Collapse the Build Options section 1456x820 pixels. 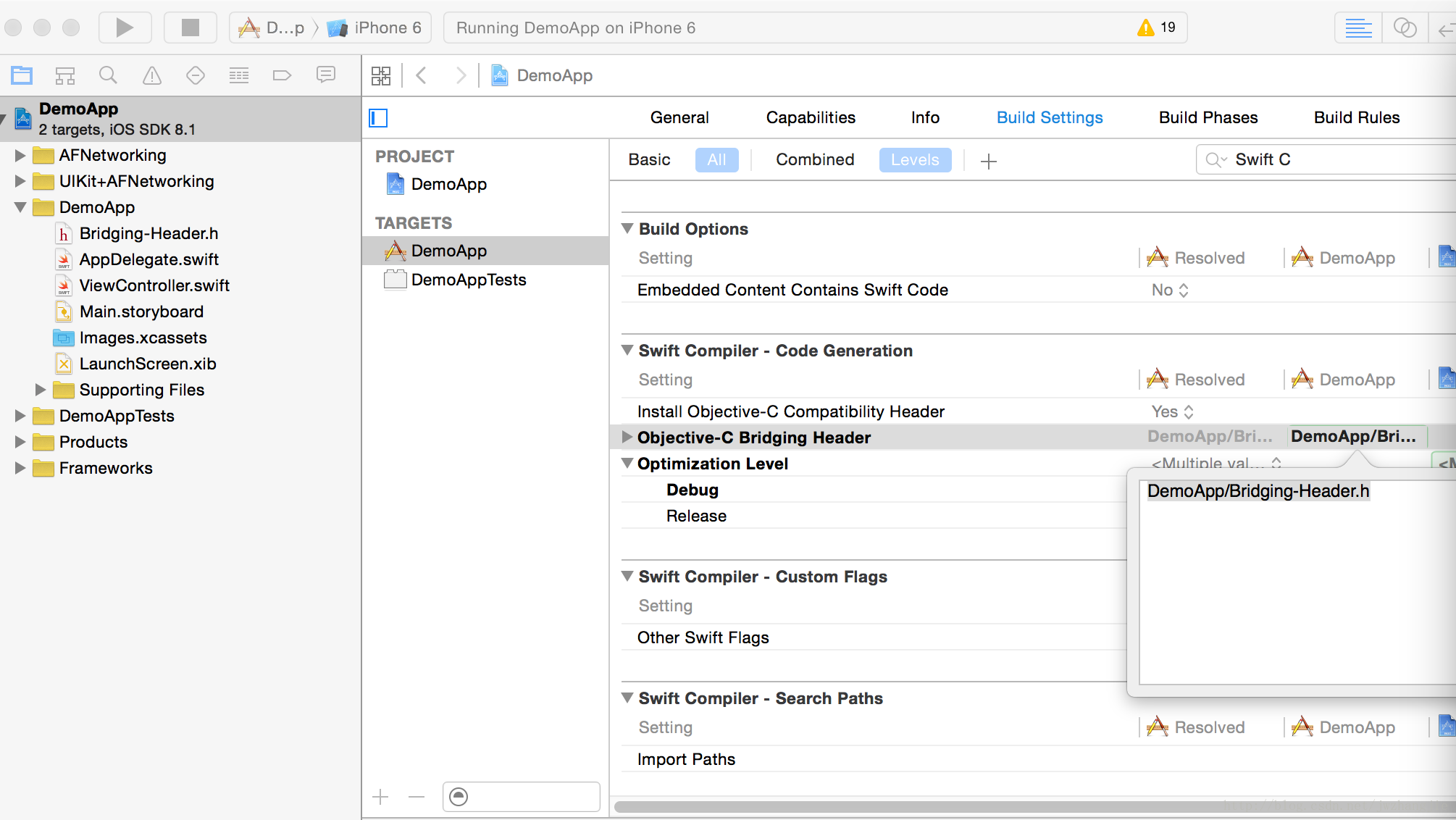(627, 228)
